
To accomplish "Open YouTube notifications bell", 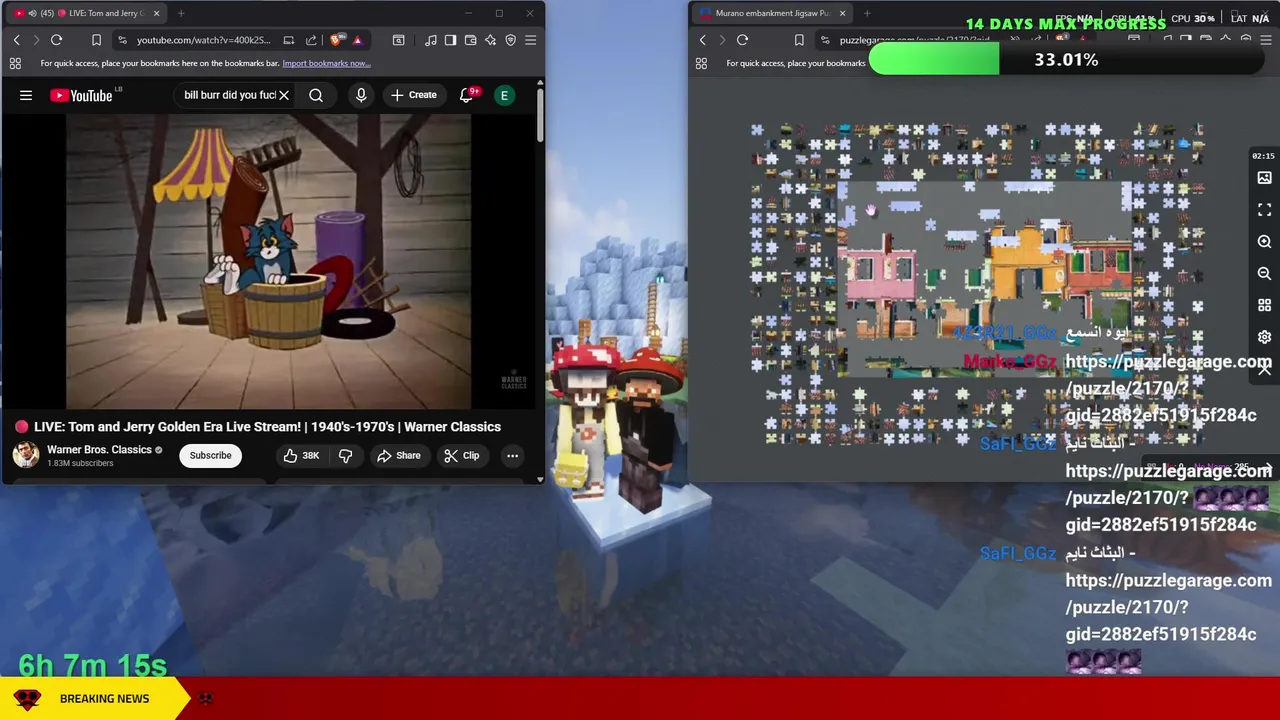I will point(466,95).
